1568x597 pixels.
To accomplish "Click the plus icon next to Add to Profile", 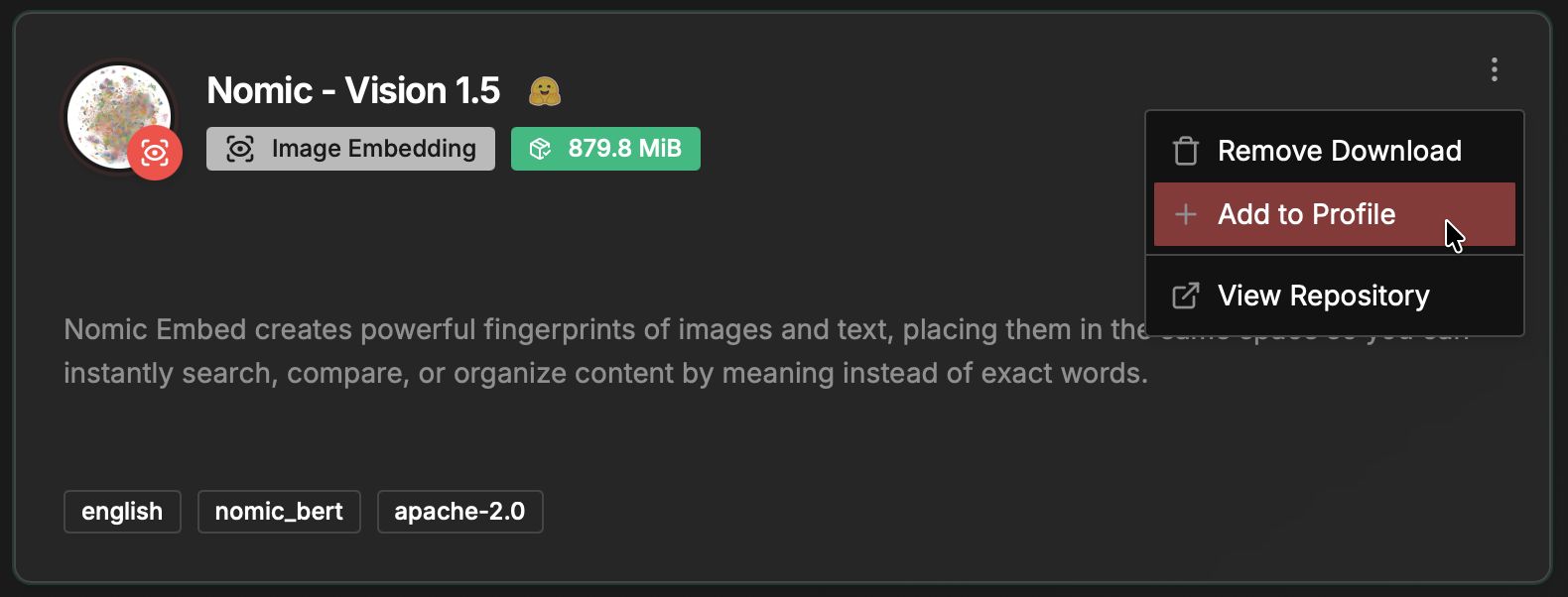I will [1186, 214].
